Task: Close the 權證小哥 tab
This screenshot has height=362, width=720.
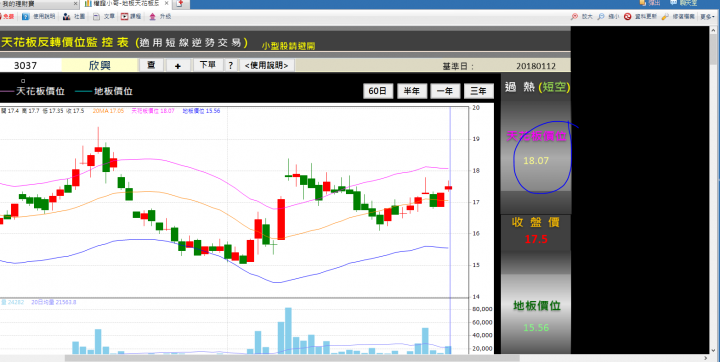Action: (x=166, y=3)
